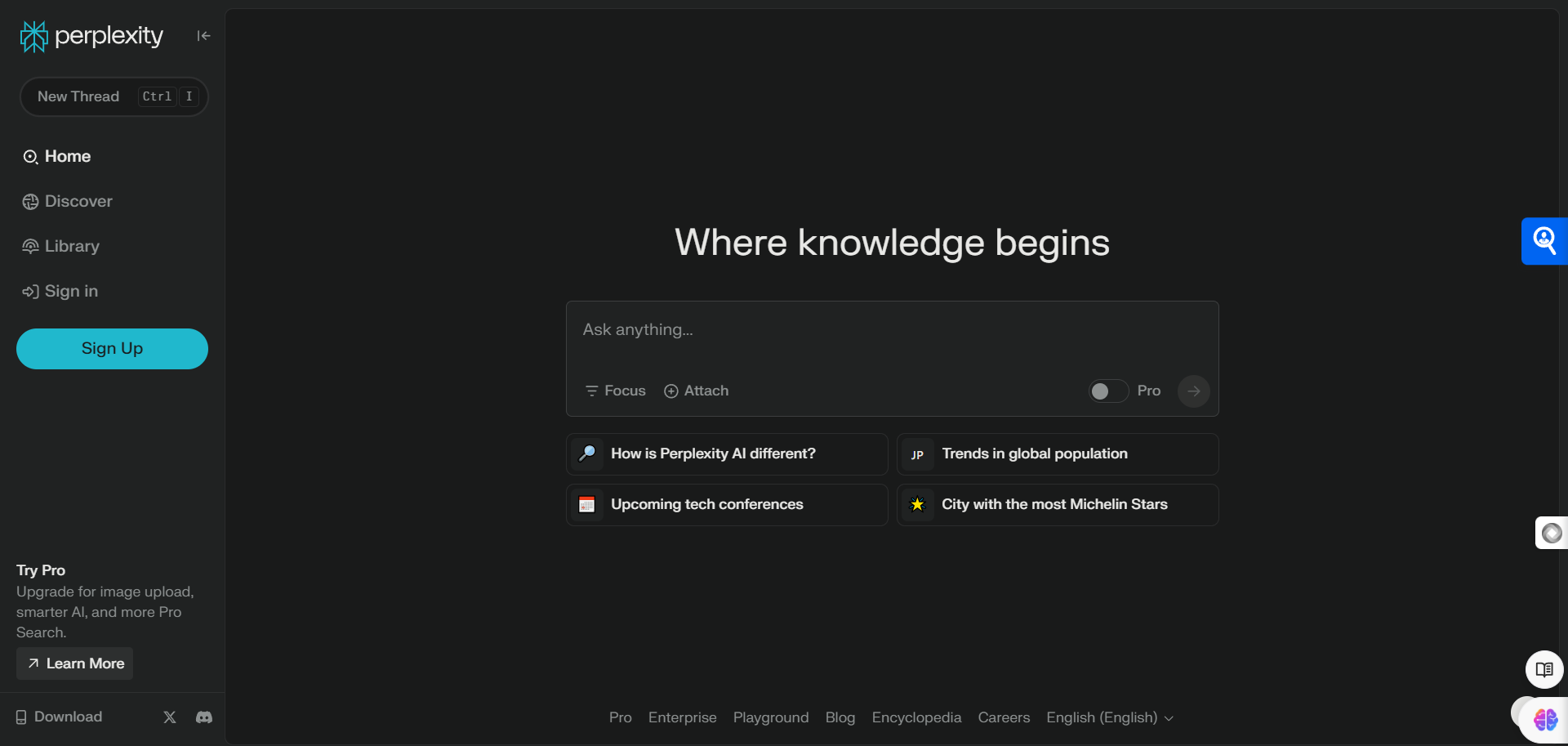The image size is (1568, 746).
Task: Open the Playground footer link
Action: (x=770, y=717)
